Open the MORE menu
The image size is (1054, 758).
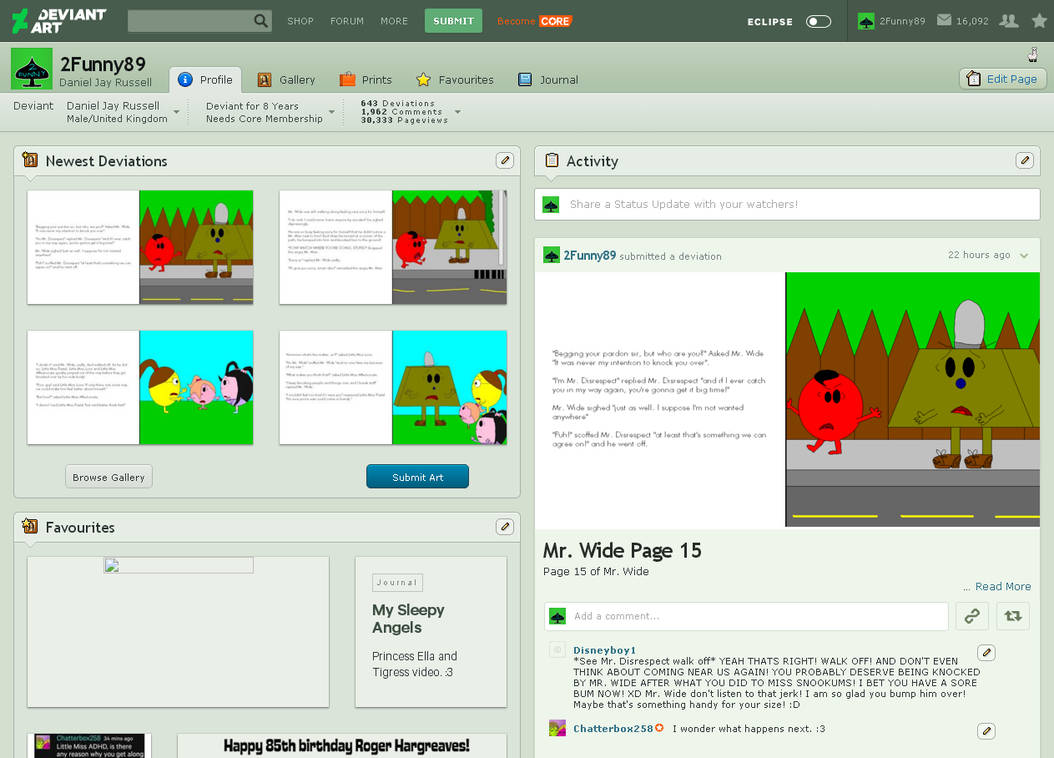[394, 22]
